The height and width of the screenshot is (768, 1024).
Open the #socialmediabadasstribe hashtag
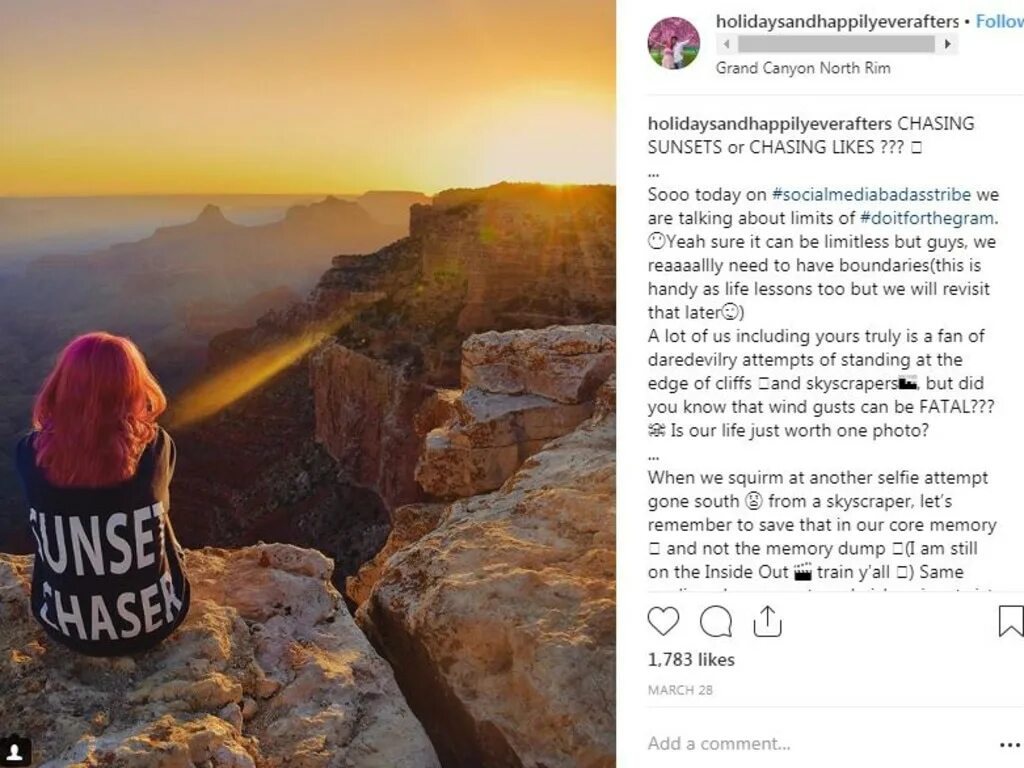(871, 195)
